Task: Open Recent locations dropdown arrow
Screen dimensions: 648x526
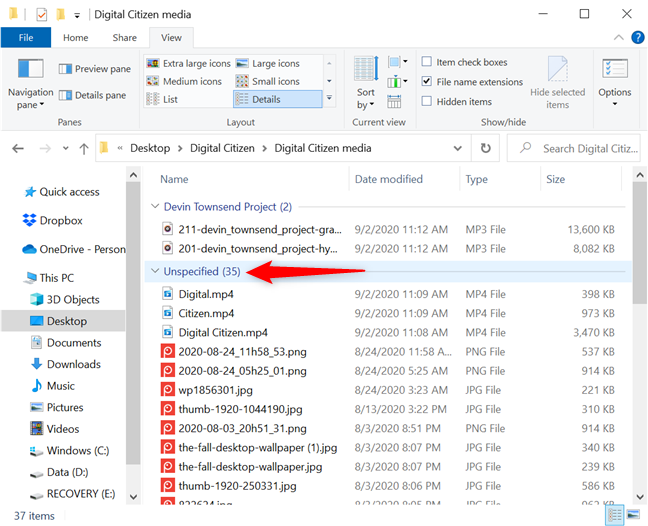Action: pyautogui.click(x=65, y=148)
